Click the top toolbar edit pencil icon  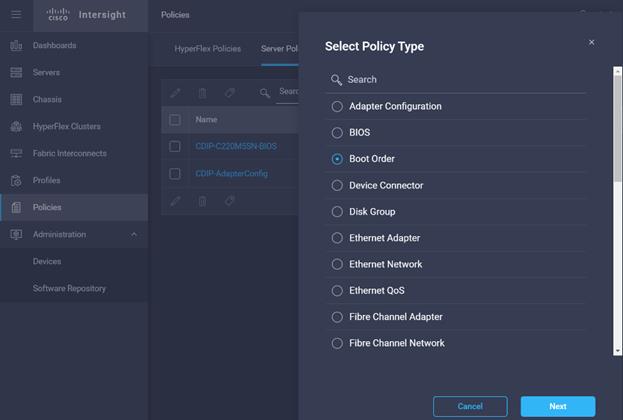tap(175, 93)
